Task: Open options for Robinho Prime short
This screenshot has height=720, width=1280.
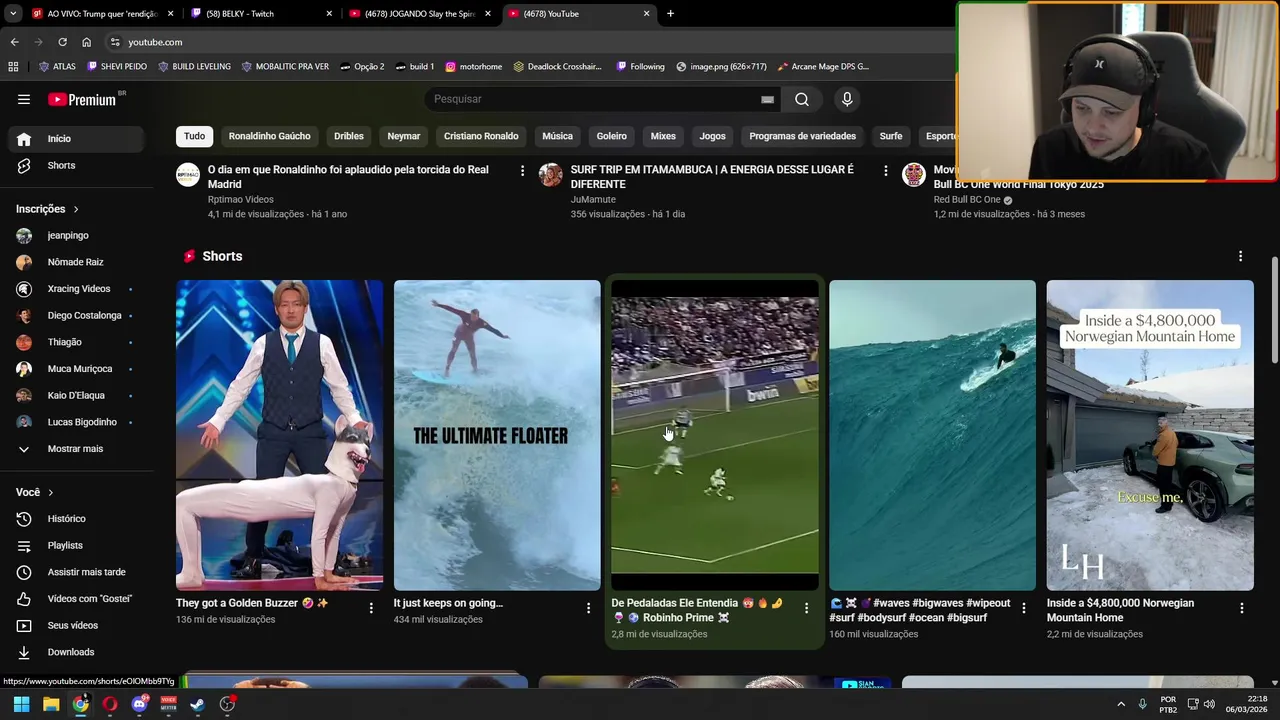Action: (806, 608)
